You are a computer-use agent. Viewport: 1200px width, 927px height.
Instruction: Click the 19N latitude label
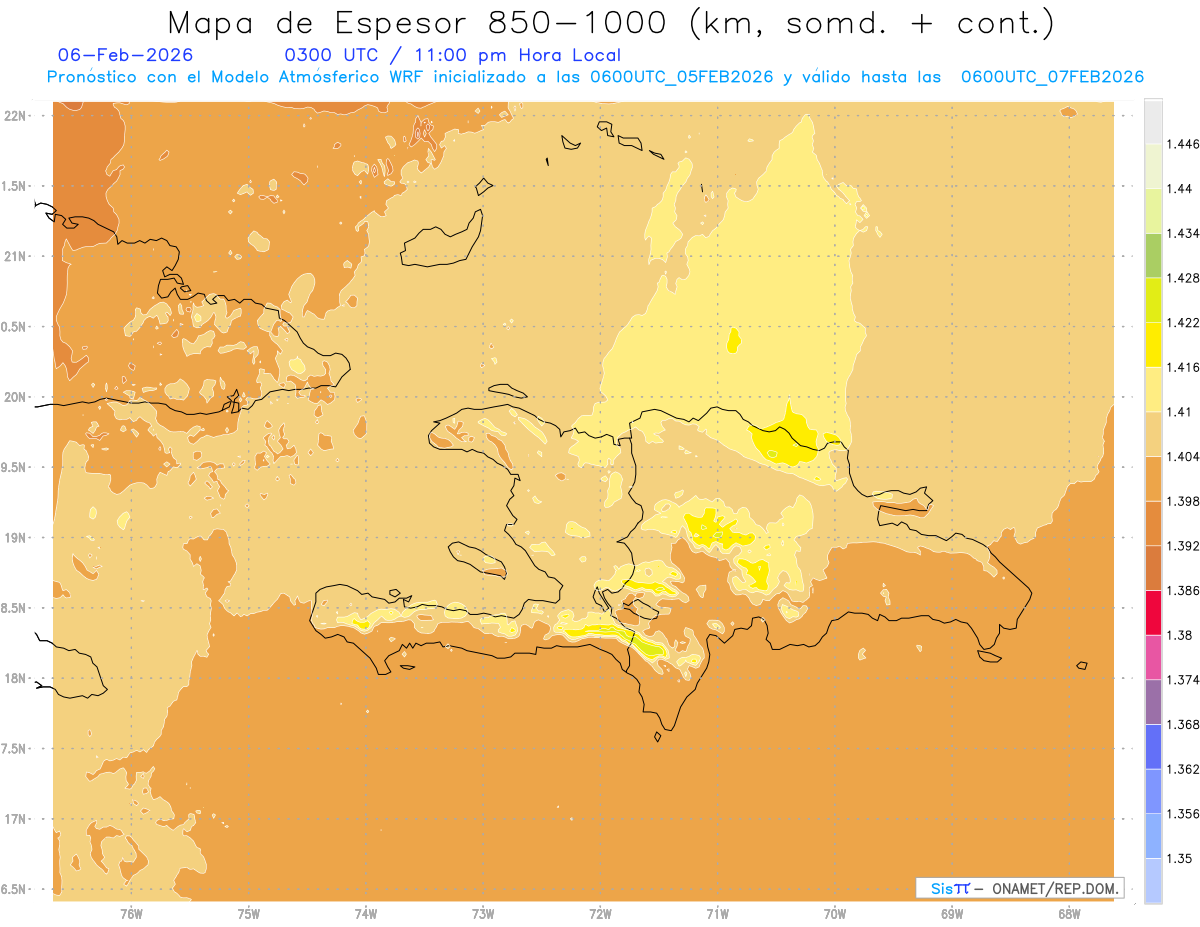click(17, 538)
